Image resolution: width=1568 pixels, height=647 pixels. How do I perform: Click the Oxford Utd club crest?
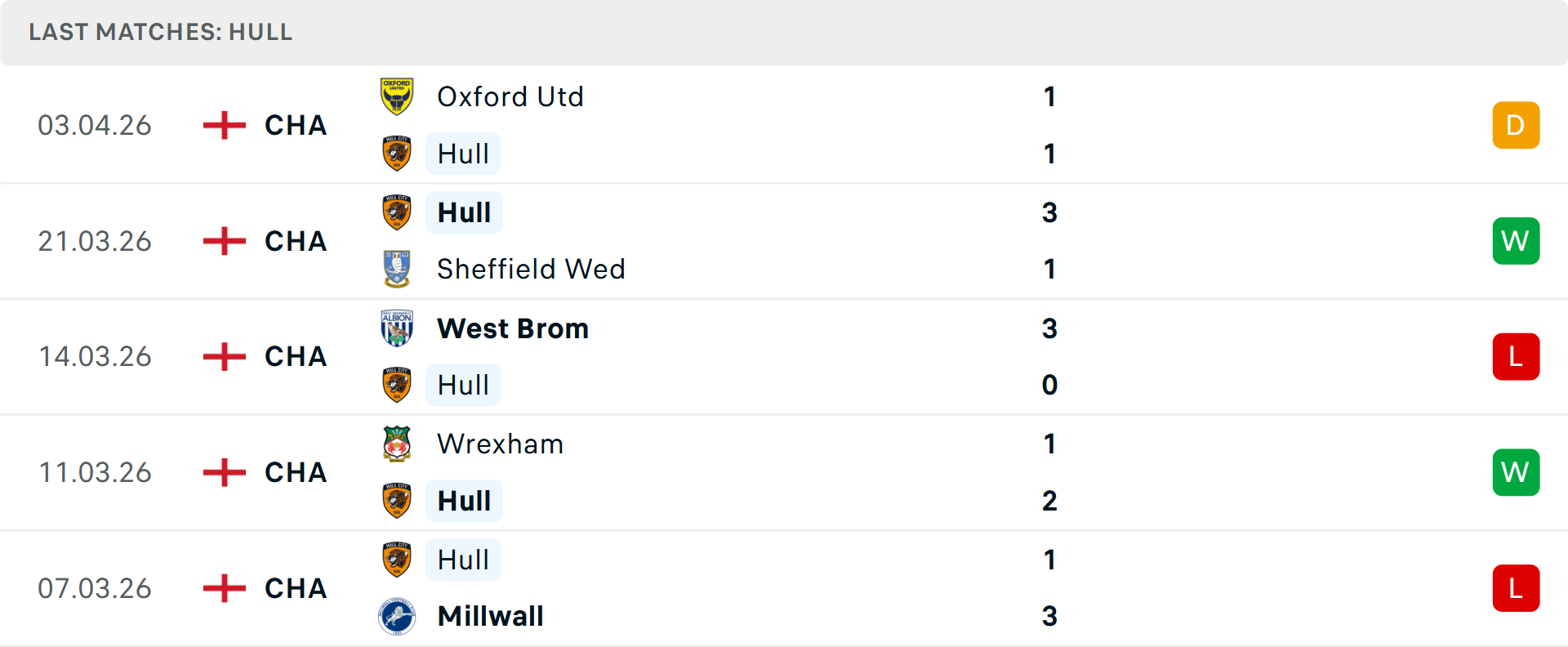pos(396,96)
